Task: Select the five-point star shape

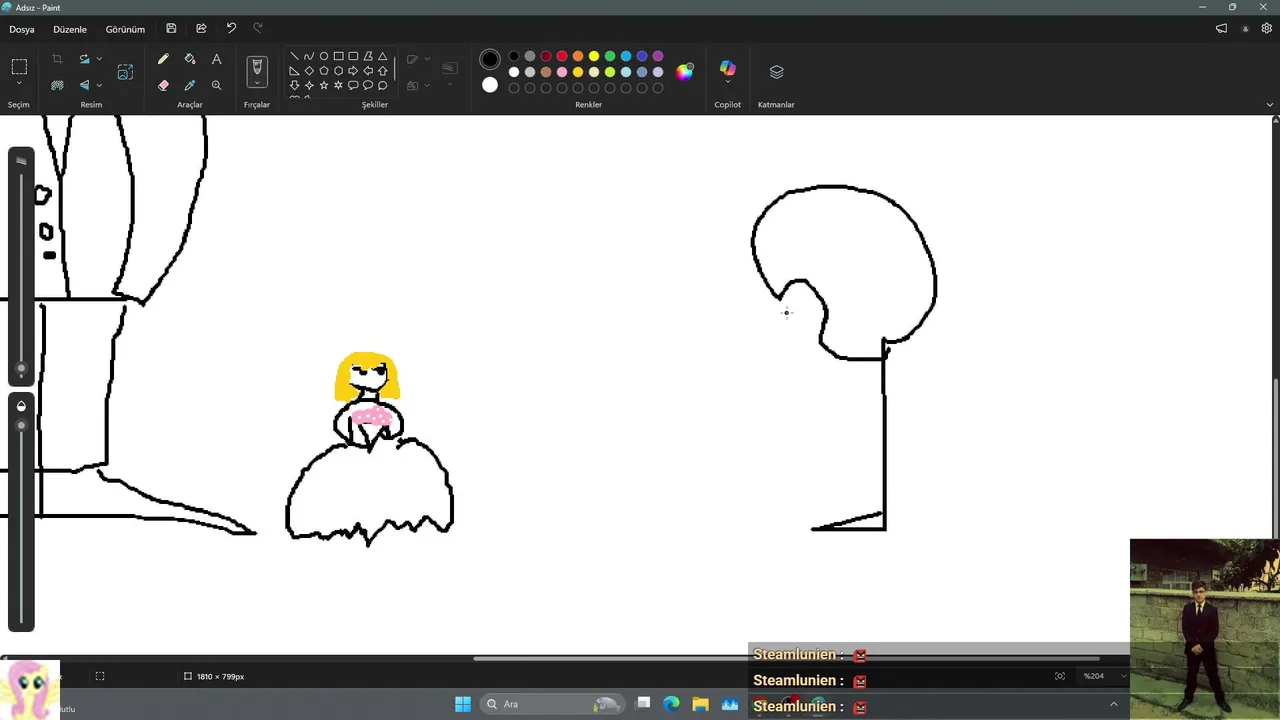Action: click(x=324, y=86)
